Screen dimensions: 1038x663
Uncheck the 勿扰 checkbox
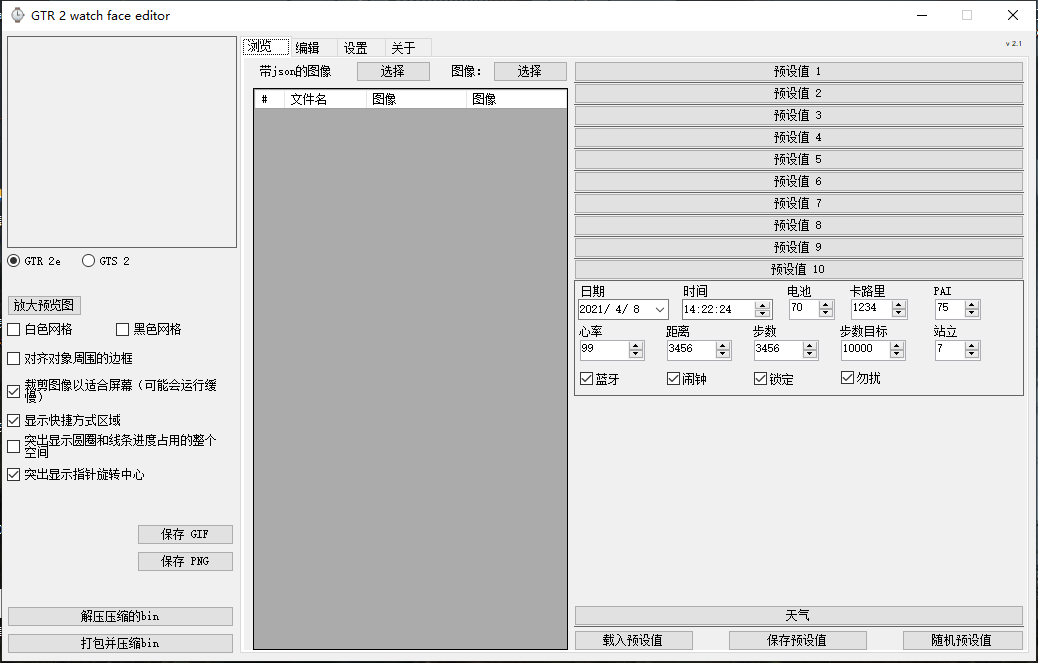tap(848, 378)
